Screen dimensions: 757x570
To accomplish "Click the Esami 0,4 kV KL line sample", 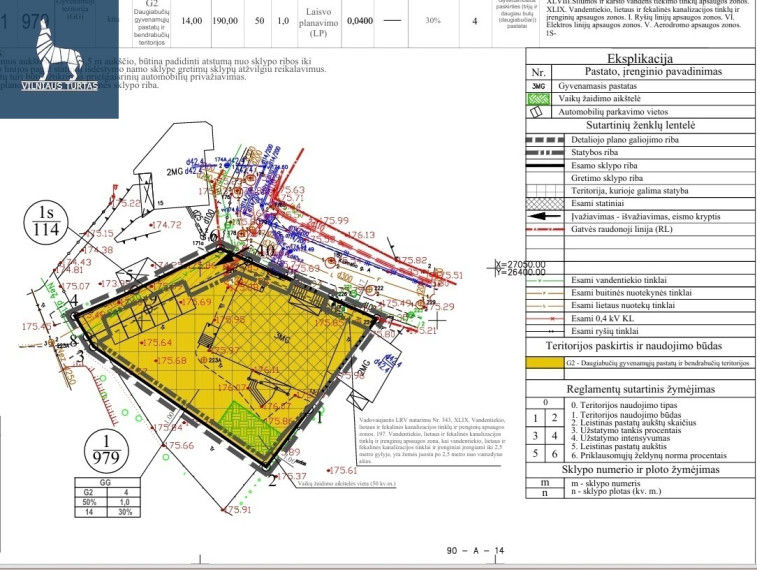I will coord(545,319).
